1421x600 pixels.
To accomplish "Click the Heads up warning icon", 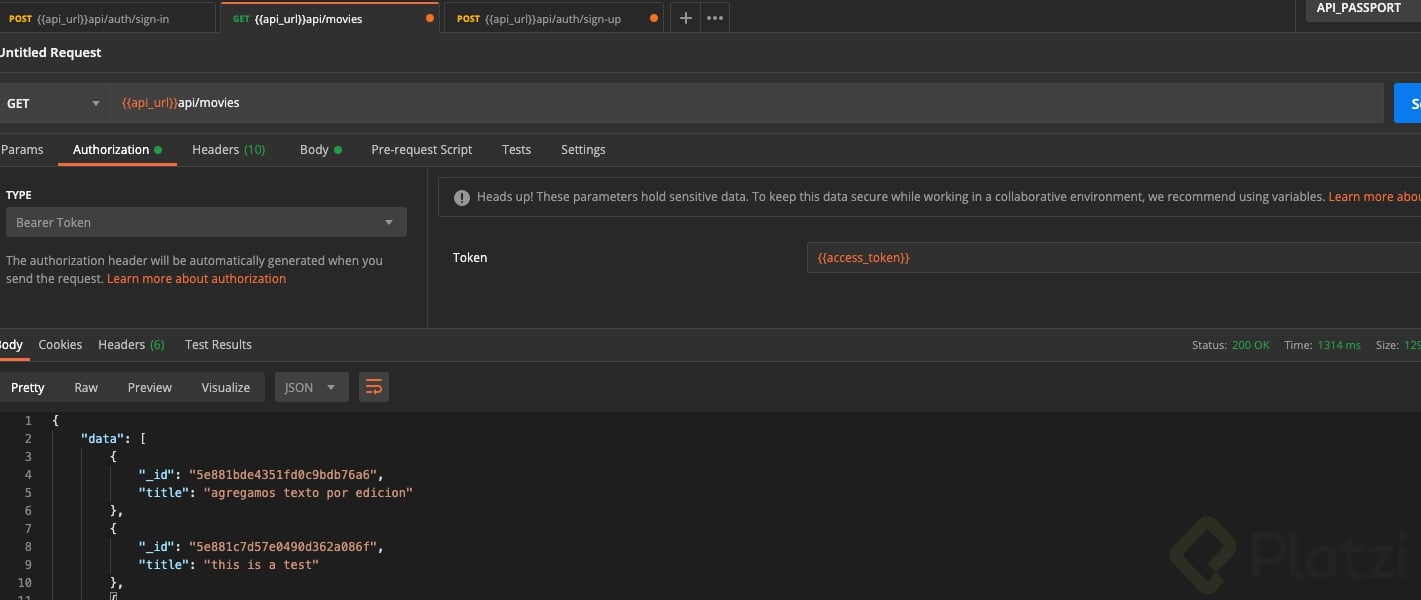I will pyautogui.click(x=461, y=198).
